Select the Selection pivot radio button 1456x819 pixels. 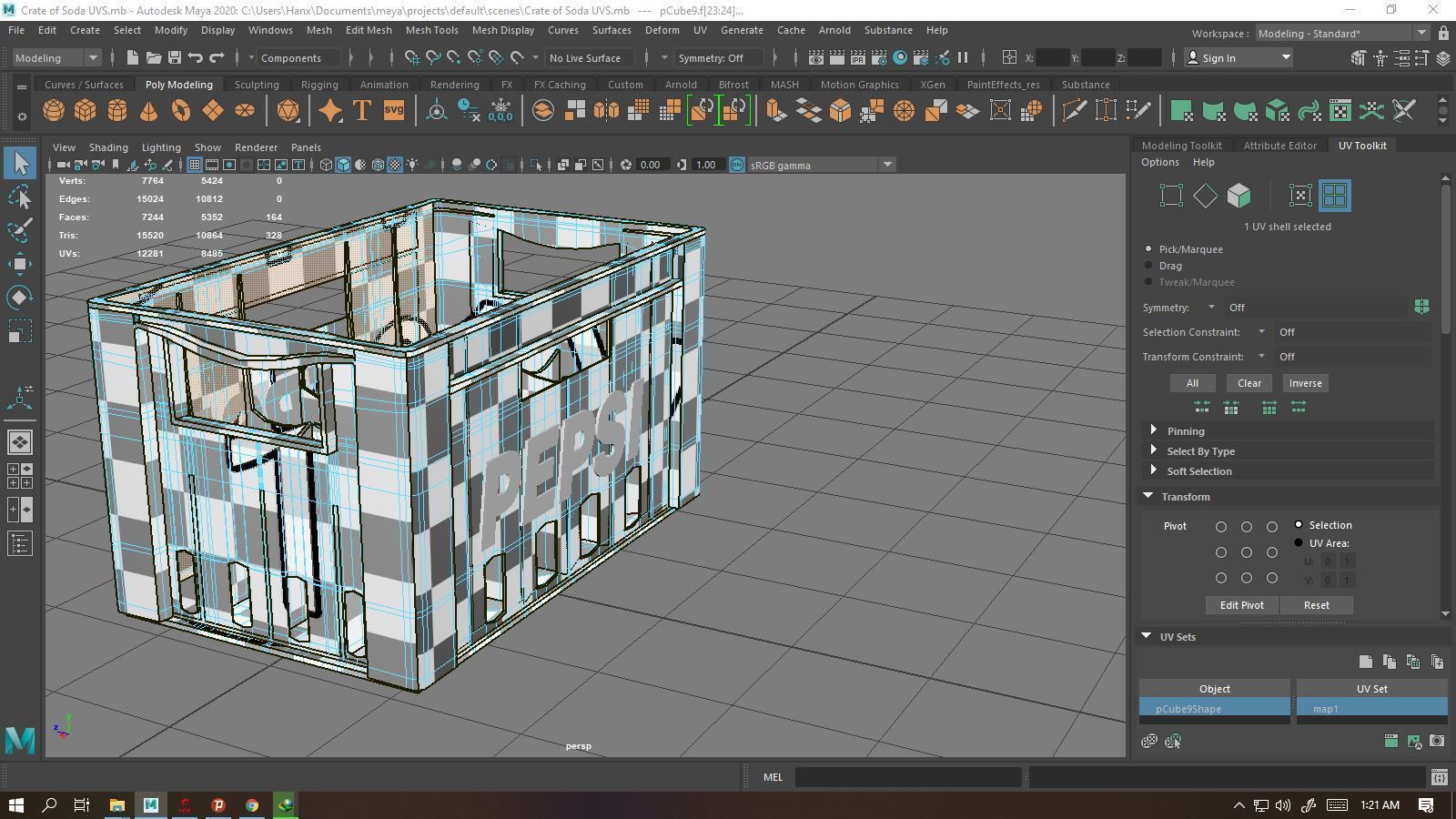(1299, 525)
